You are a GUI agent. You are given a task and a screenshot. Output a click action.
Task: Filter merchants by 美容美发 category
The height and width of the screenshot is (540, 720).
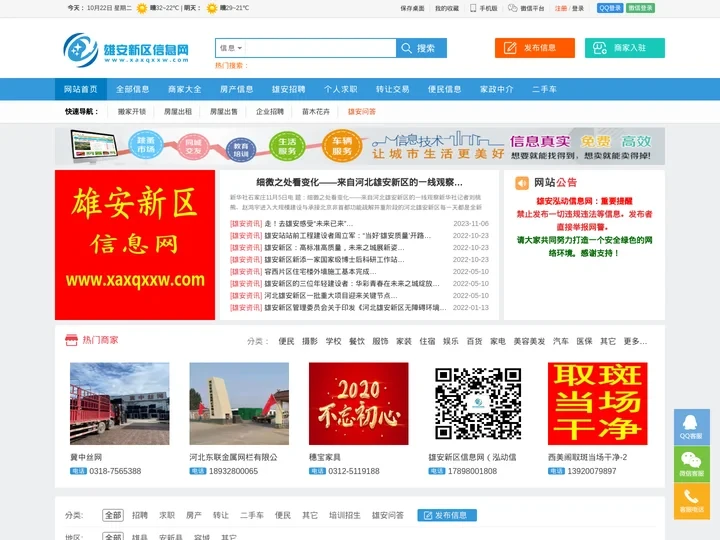tap(529, 341)
